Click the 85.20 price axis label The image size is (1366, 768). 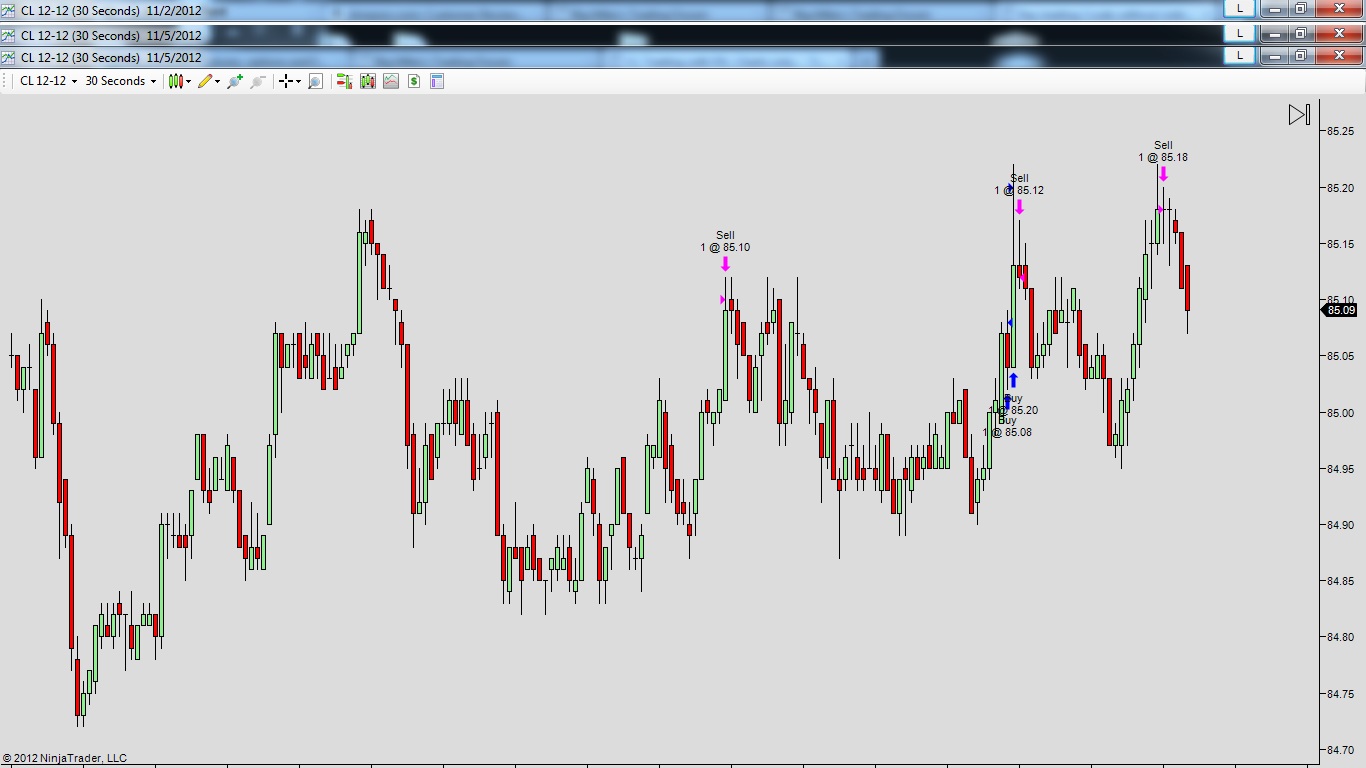[1341, 188]
